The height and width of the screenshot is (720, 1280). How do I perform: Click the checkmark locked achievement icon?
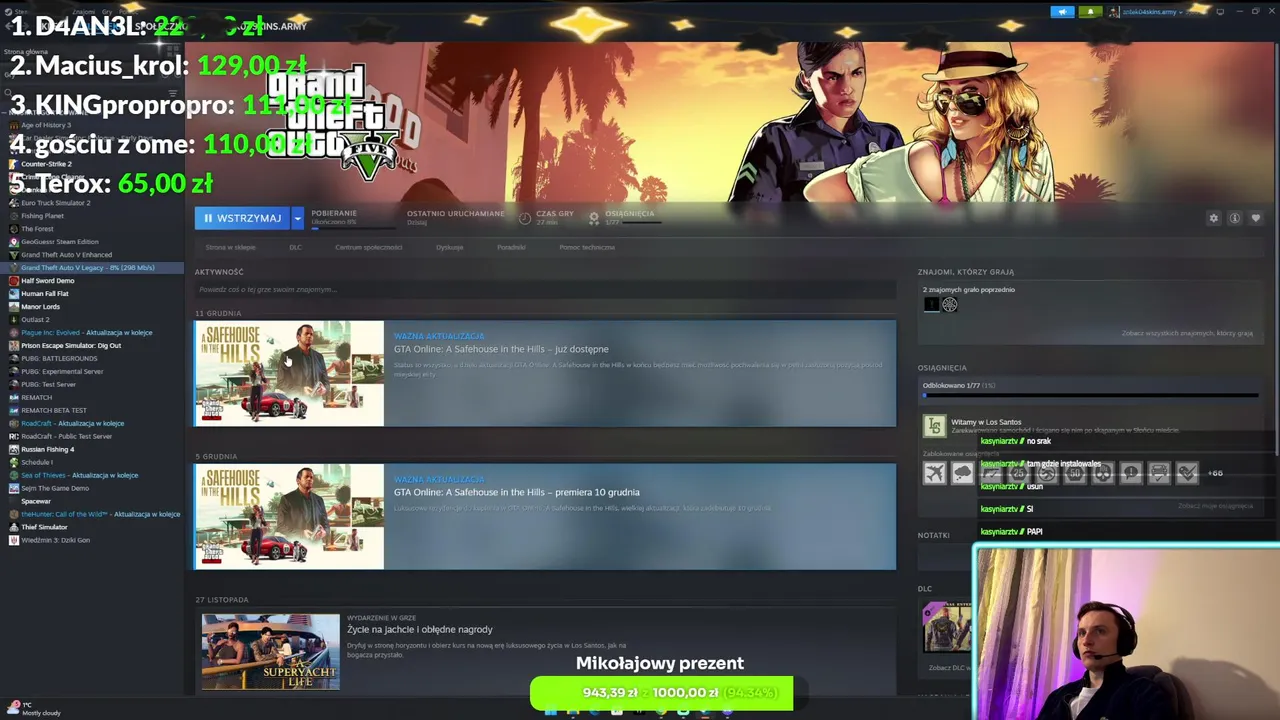(x=1187, y=473)
